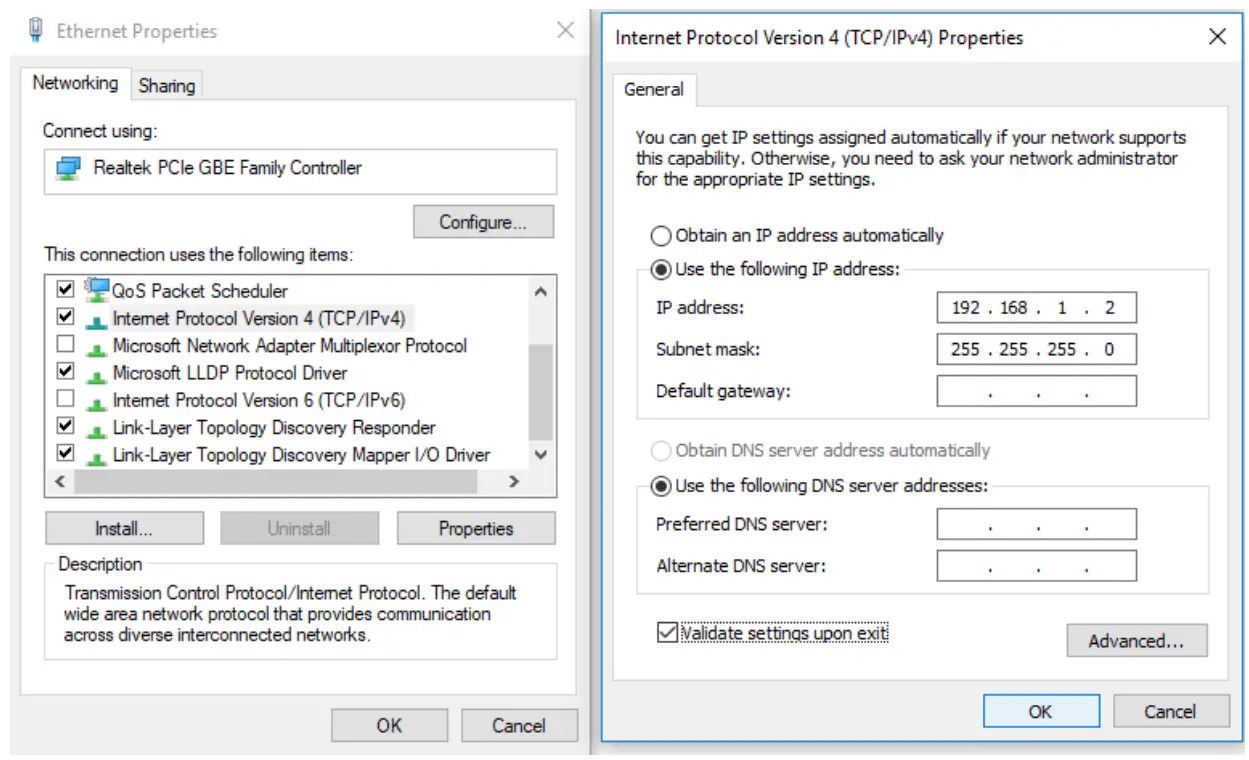The width and height of the screenshot is (1249, 760).
Task: Click the Configure adapter button
Action: pyautogui.click(x=483, y=222)
